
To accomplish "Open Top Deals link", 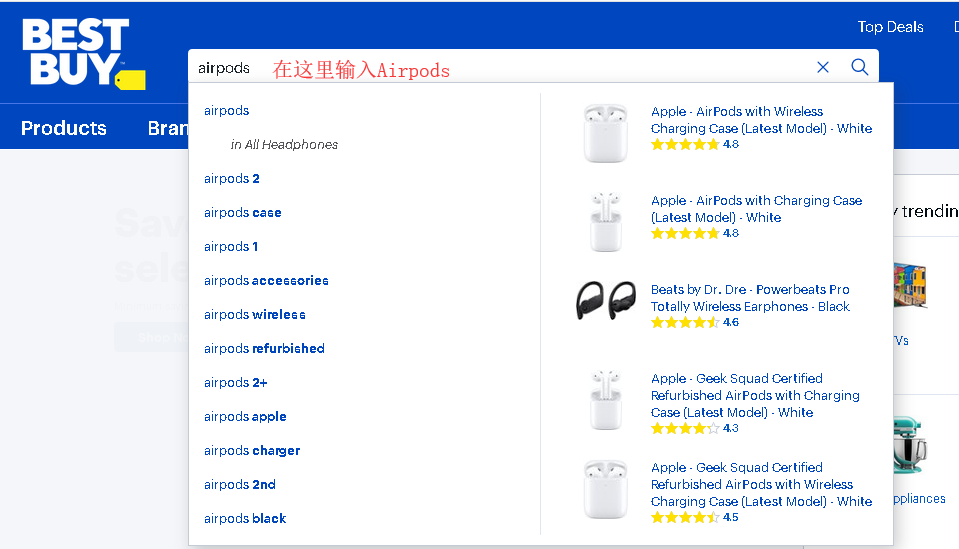I will click(890, 27).
